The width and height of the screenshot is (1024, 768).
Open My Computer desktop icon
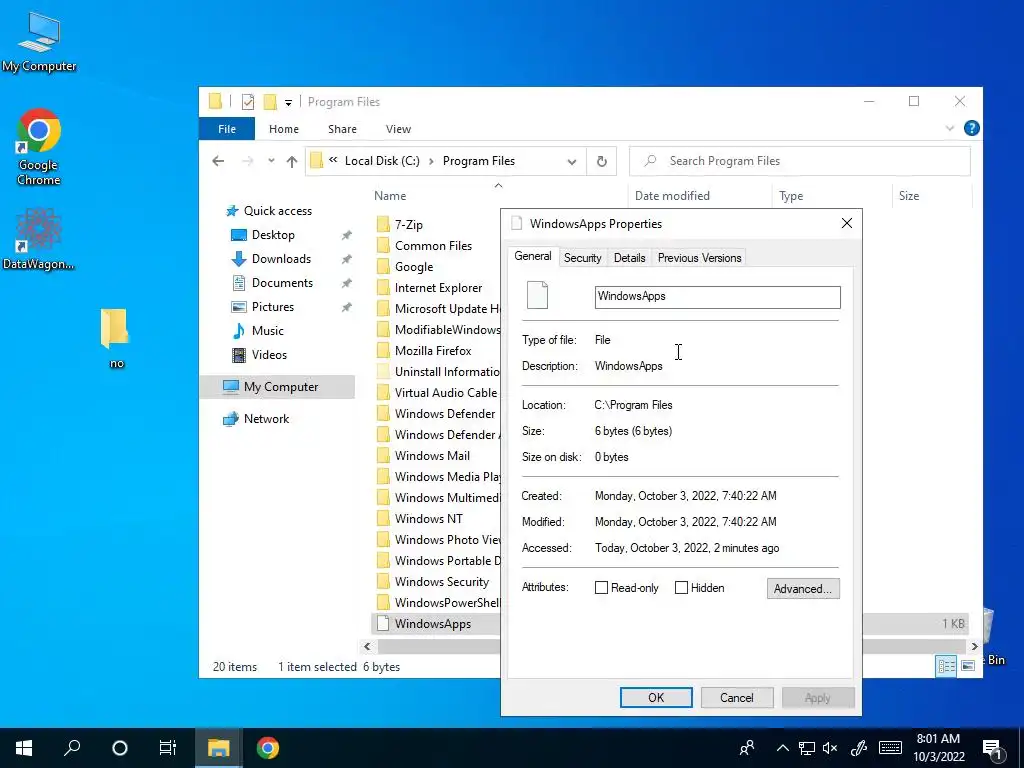point(39,42)
